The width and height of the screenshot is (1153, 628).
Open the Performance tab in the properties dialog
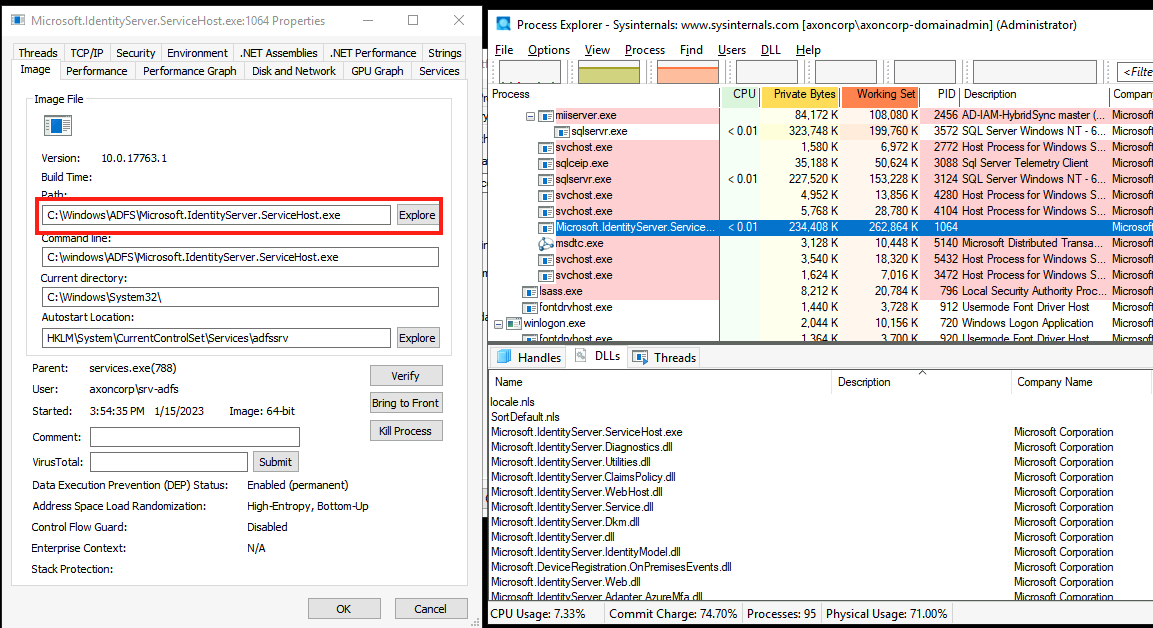point(97,70)
